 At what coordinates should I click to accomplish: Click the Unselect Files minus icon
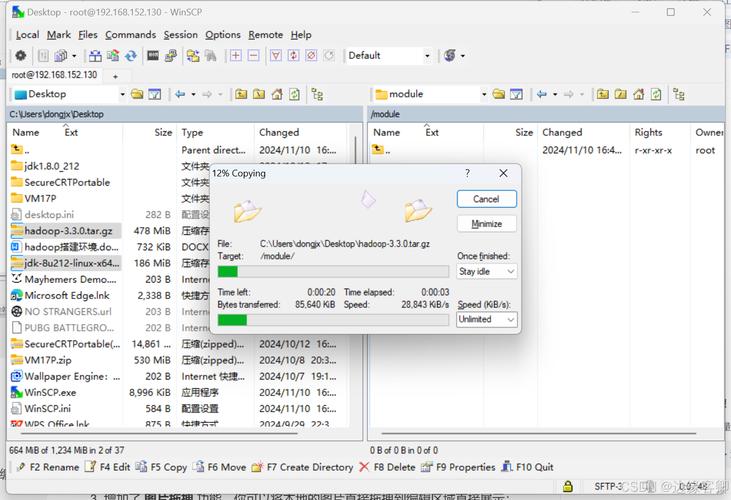click(253, 55)
